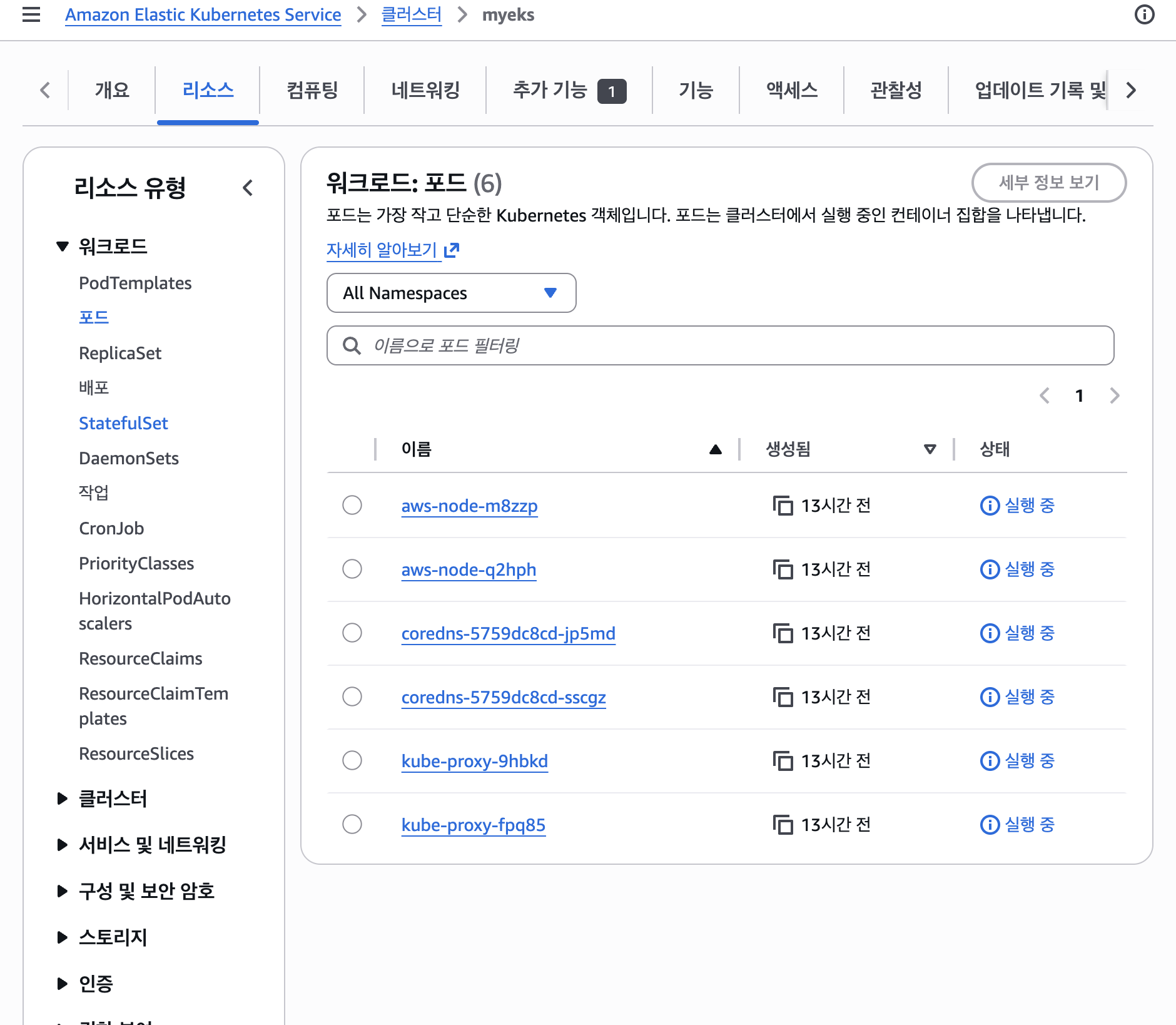Go to next page of pods
1176x1025 pixels.
[1114, 395]
